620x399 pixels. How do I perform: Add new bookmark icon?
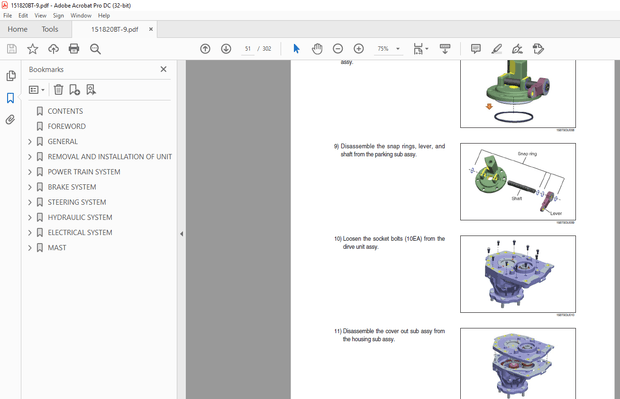(74, 90)
